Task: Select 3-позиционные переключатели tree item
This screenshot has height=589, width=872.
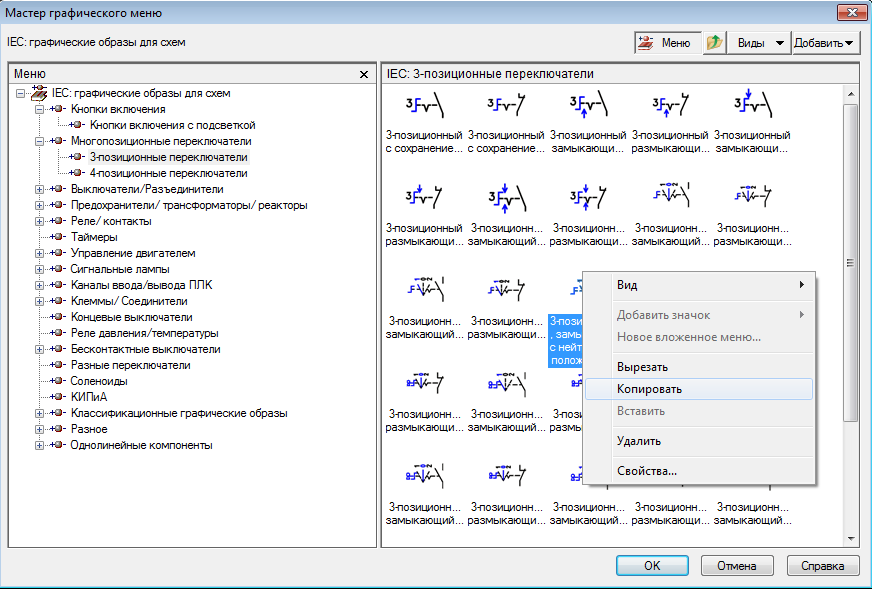Action: tap(169, 157)
